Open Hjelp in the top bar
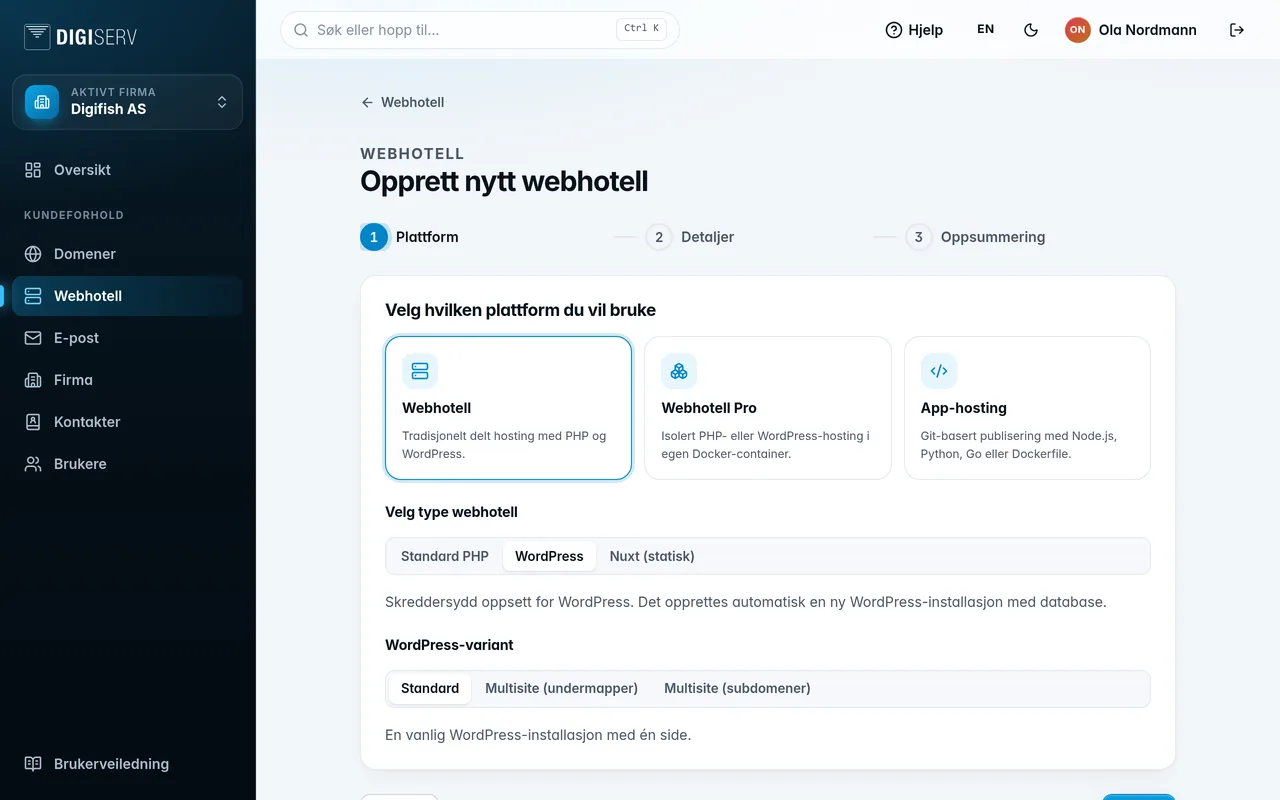 pos(914,30)
